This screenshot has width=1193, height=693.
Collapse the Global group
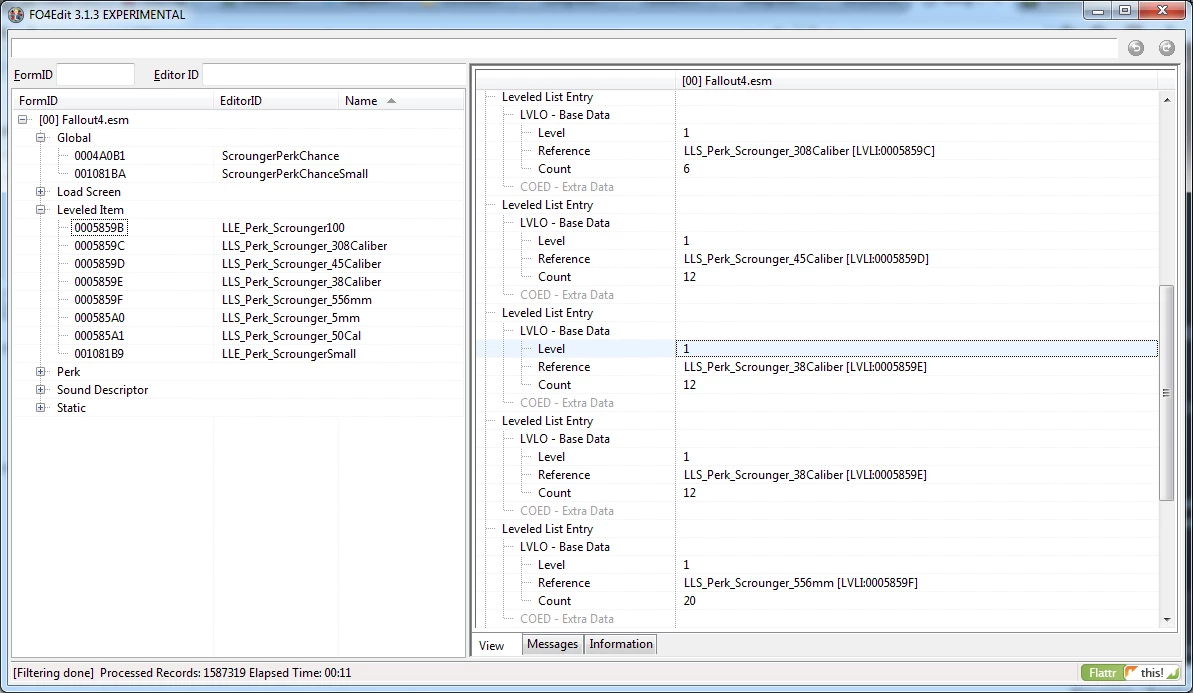41,138
